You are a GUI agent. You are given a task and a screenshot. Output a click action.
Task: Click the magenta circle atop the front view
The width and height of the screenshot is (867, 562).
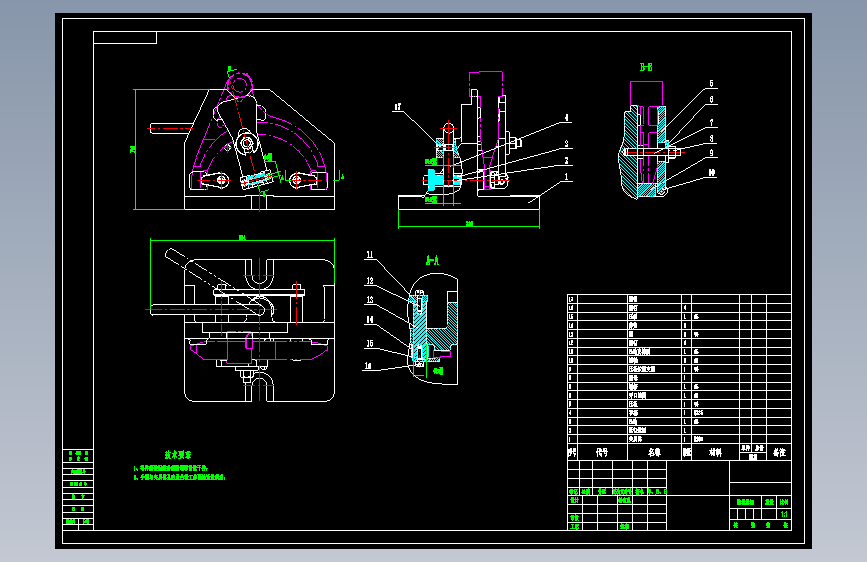[239, 86]
